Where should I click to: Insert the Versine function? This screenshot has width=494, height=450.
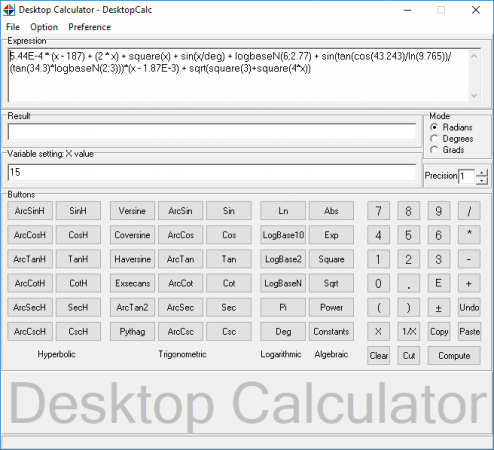click(132, 211)
